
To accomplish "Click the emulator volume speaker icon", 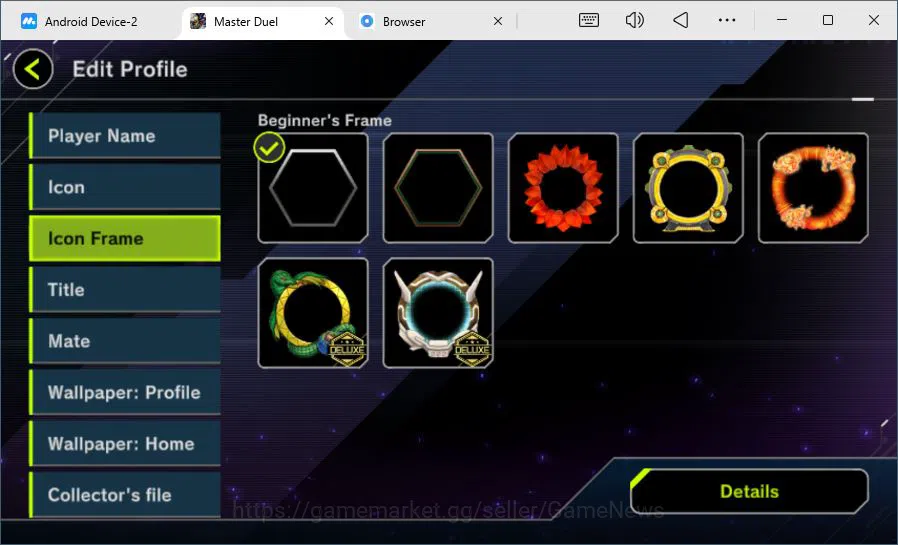I will 635,21.
